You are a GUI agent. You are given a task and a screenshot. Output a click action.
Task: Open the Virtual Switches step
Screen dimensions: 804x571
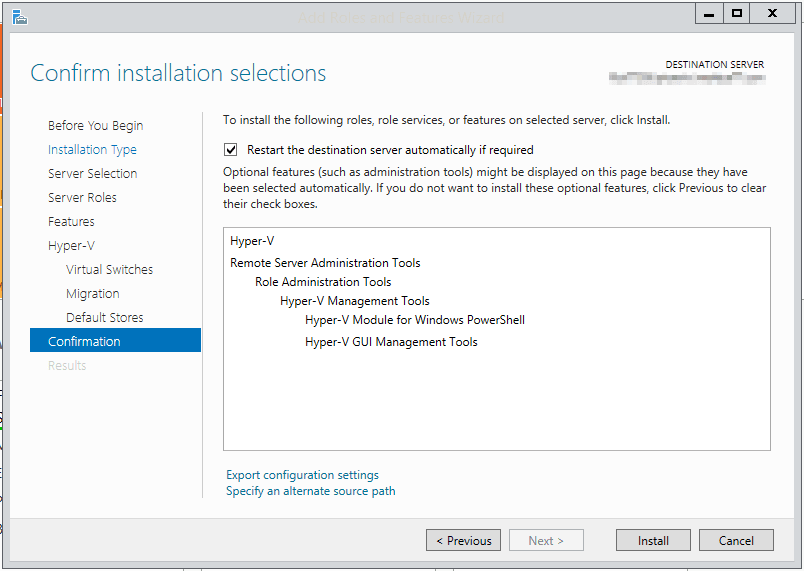click(109, 270)
